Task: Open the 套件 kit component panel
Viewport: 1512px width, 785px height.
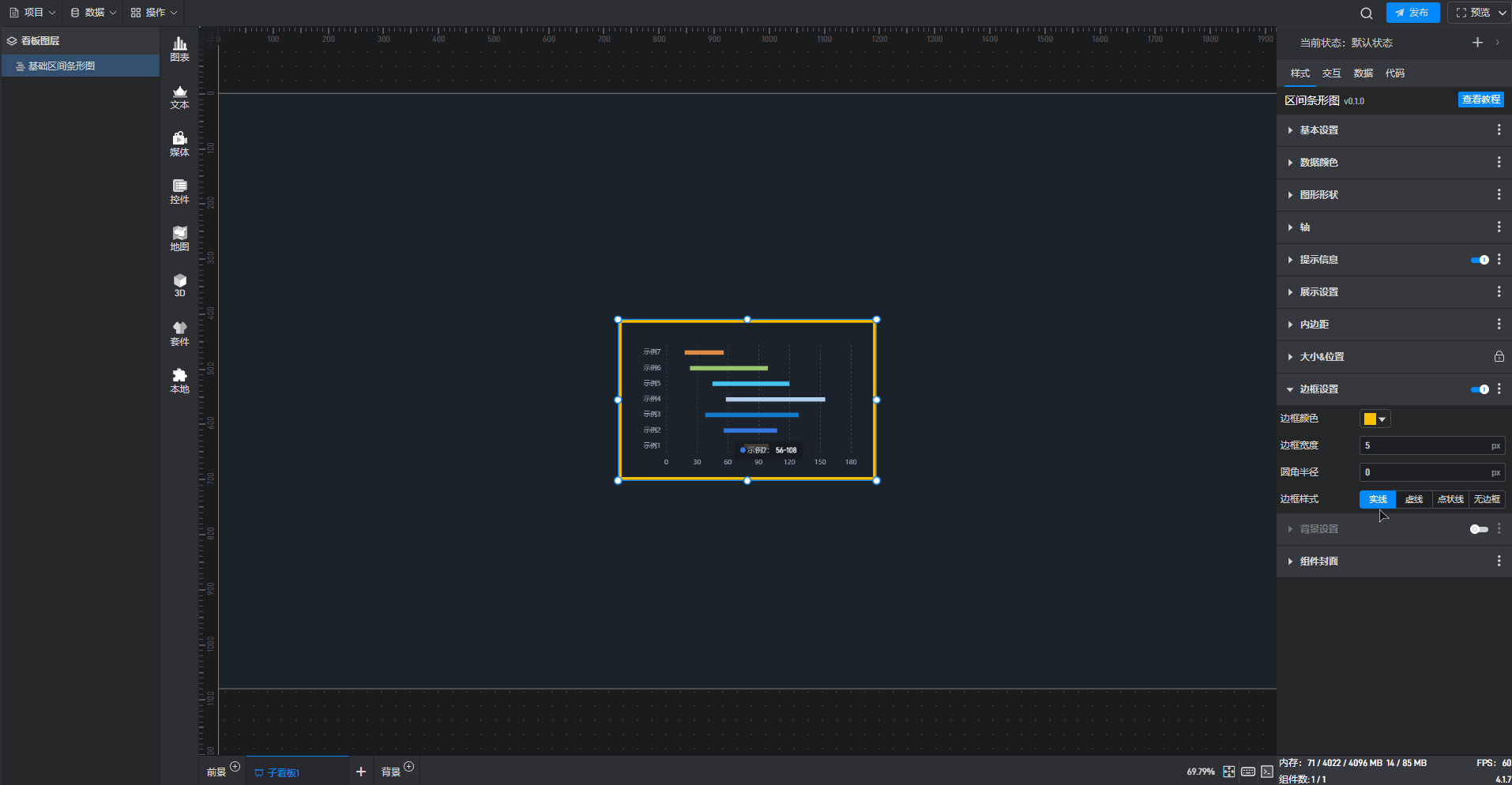Action: pyautogui.click(x=179, y=333)
